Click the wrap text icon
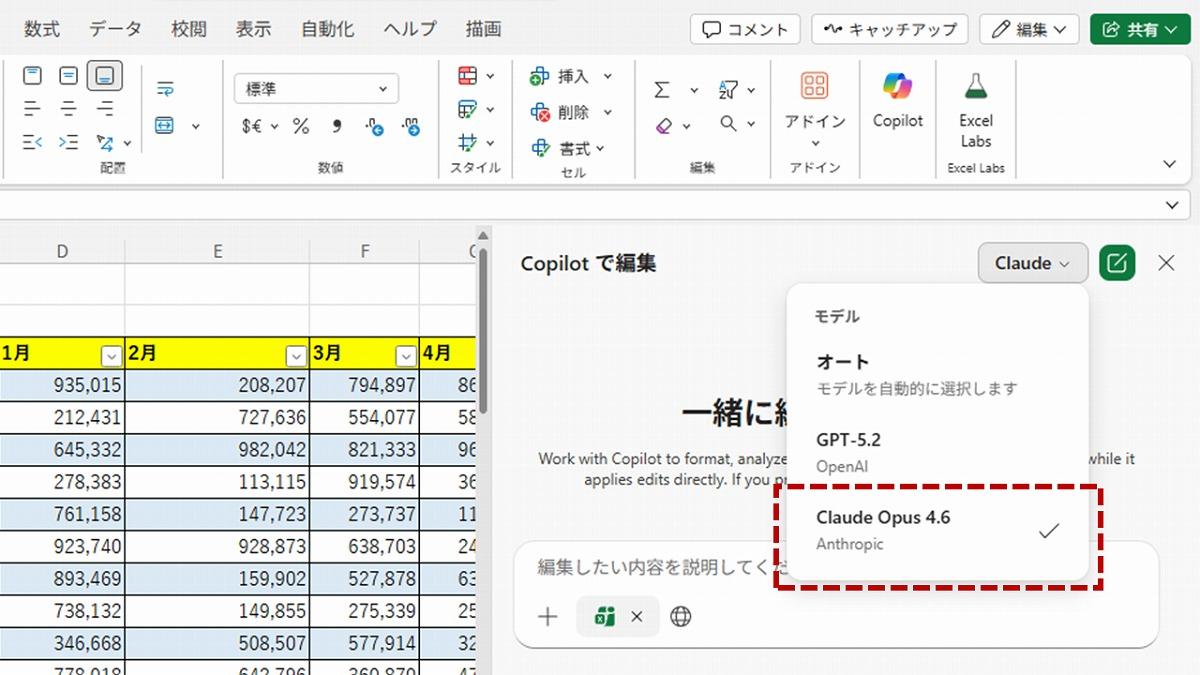 coord(165,90)
